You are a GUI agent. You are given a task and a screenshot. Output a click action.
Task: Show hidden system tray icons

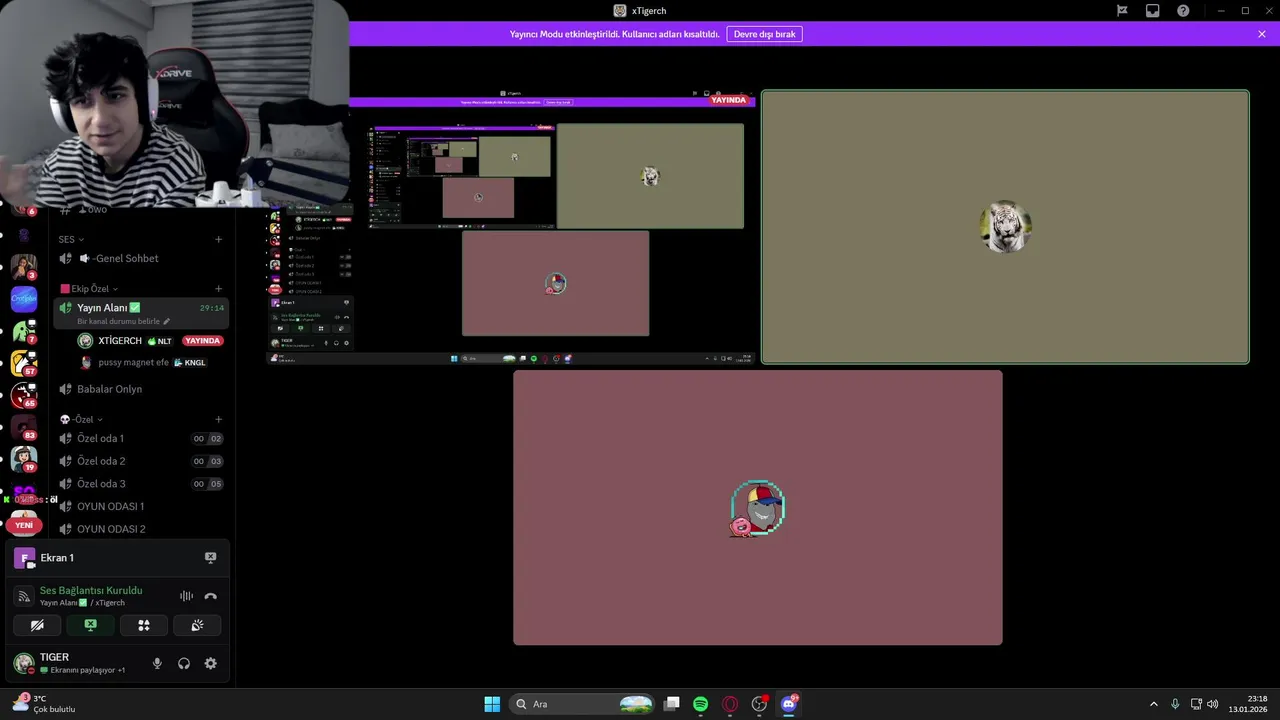tap(1153, 704)
